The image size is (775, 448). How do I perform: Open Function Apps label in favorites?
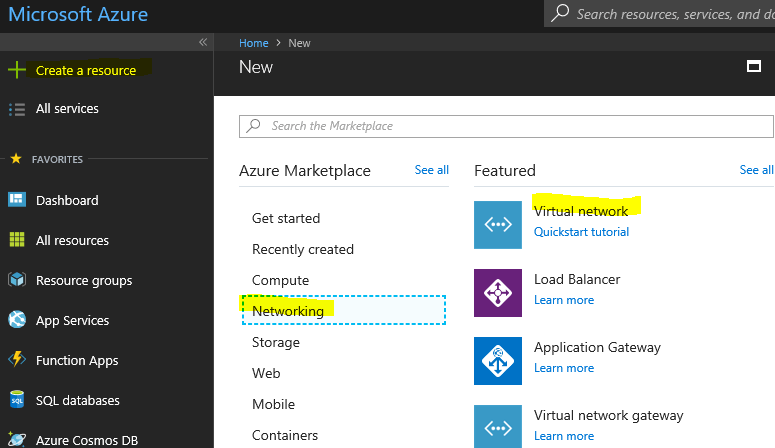(x=77, y=360)
